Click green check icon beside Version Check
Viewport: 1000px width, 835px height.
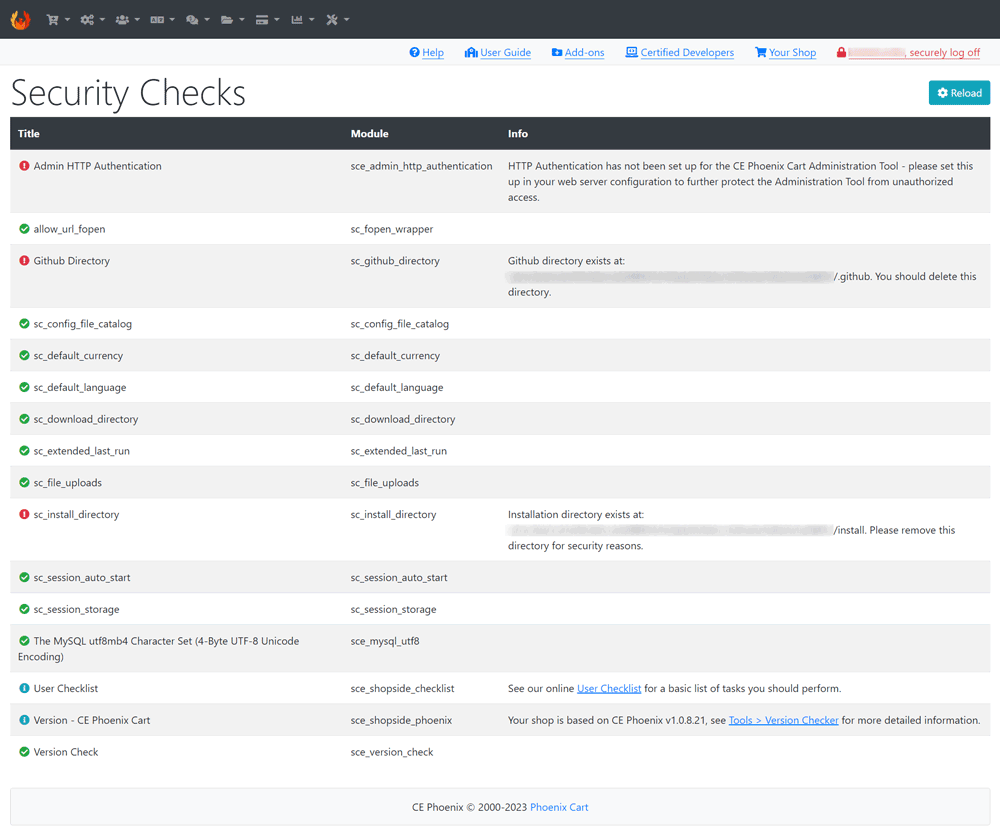(24, 752)
